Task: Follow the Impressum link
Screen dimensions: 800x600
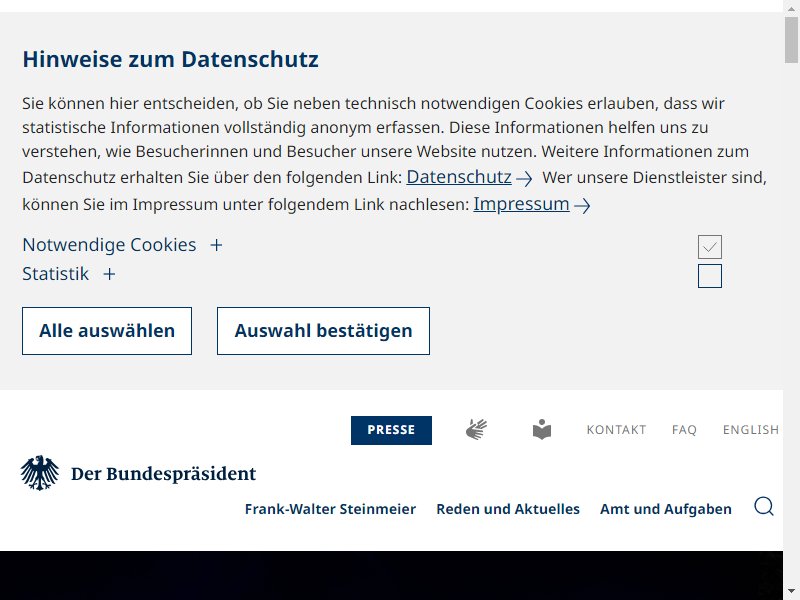Action: [x=532, y=204]
